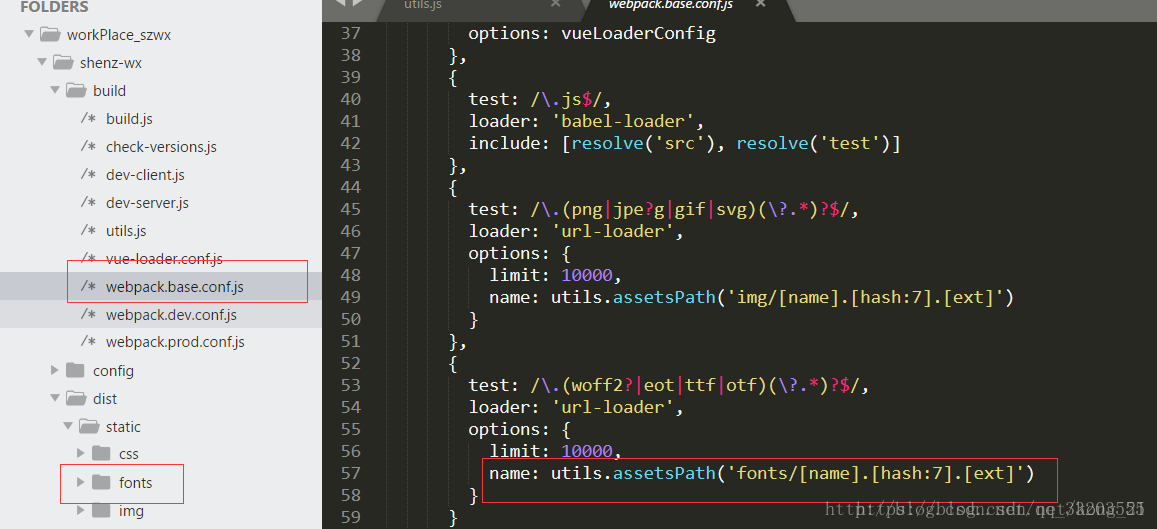Click the file icon beside sidebar utils.js
Viewport: 1157px width, 529px height.
[89, 231]
